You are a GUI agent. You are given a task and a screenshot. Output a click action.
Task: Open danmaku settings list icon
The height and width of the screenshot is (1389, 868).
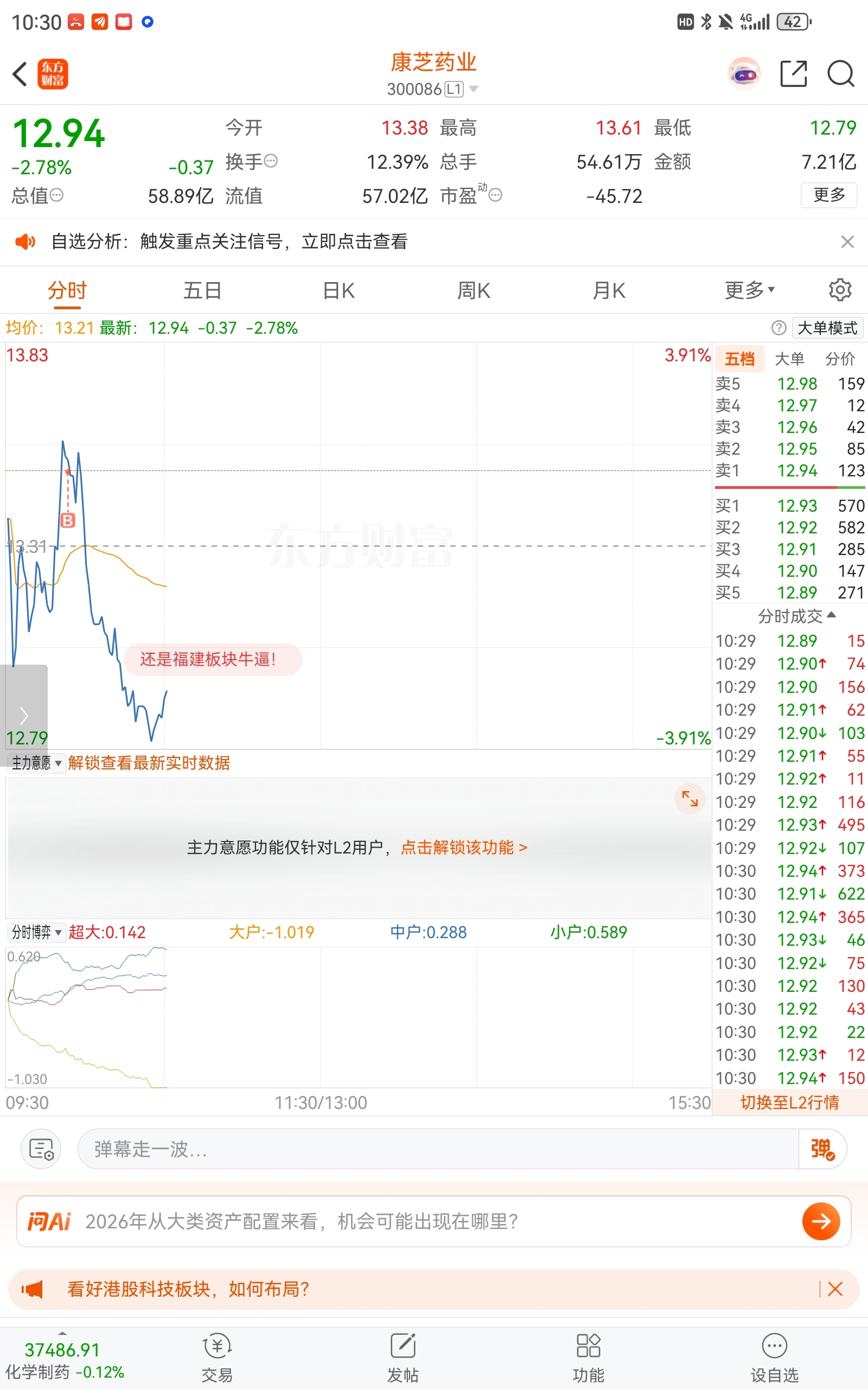pyautogui.click(x=41, y=1149)
